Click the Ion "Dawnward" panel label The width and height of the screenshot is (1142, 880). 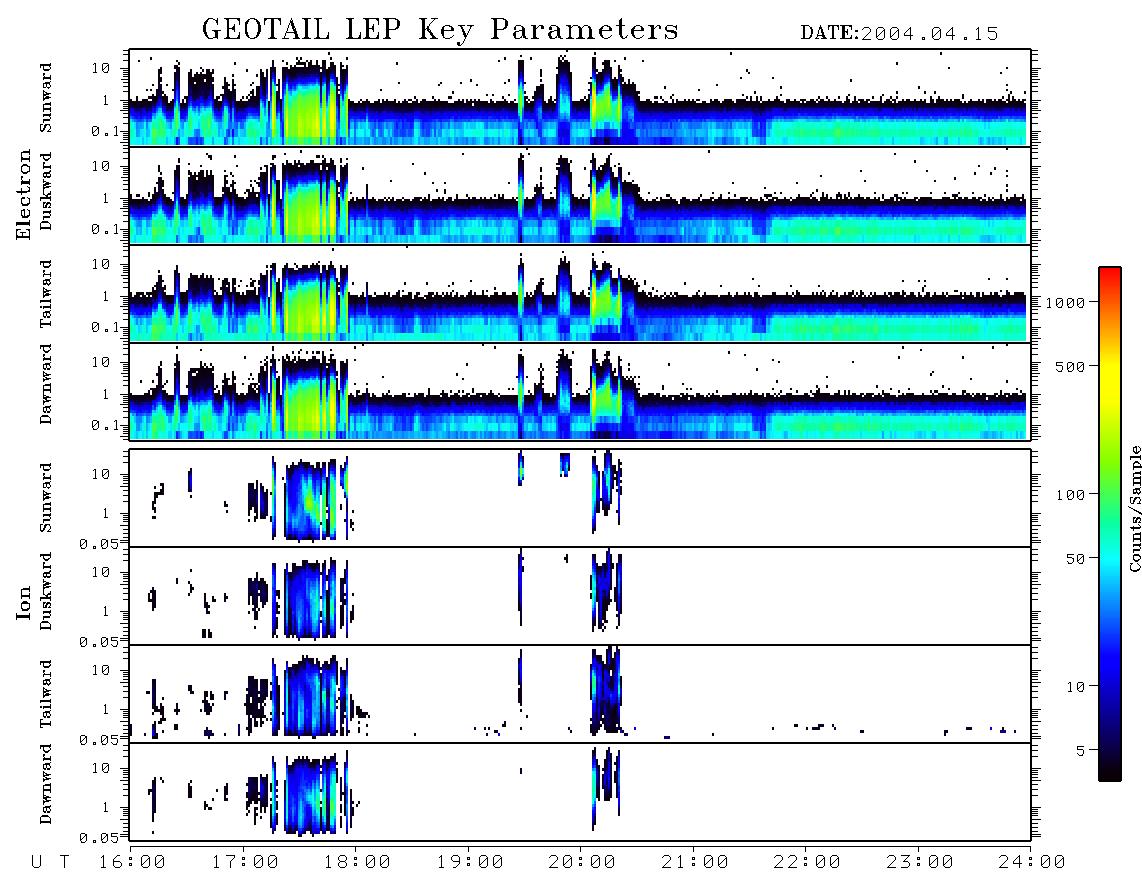click(46, 784)
